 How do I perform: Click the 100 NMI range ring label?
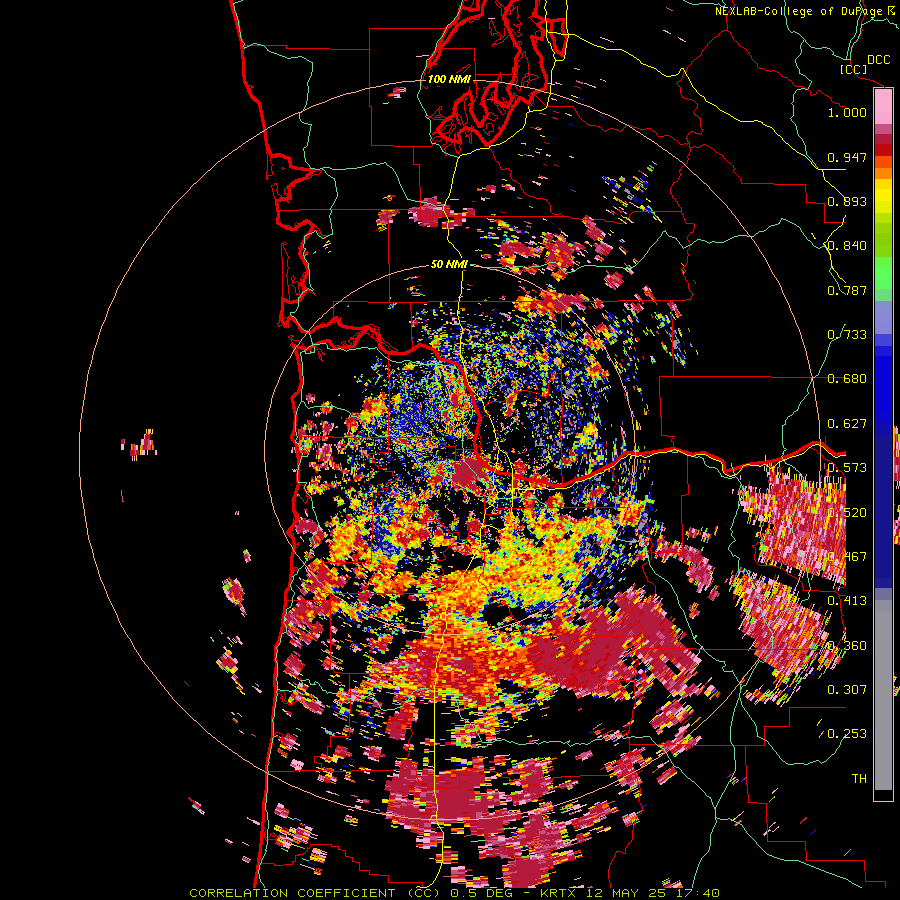click(x=449, y=79)
